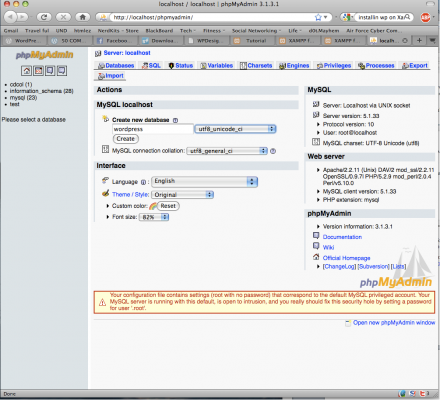Click the browser back arrow button
The image size is (440, 400).
click(x=11, y=17)
